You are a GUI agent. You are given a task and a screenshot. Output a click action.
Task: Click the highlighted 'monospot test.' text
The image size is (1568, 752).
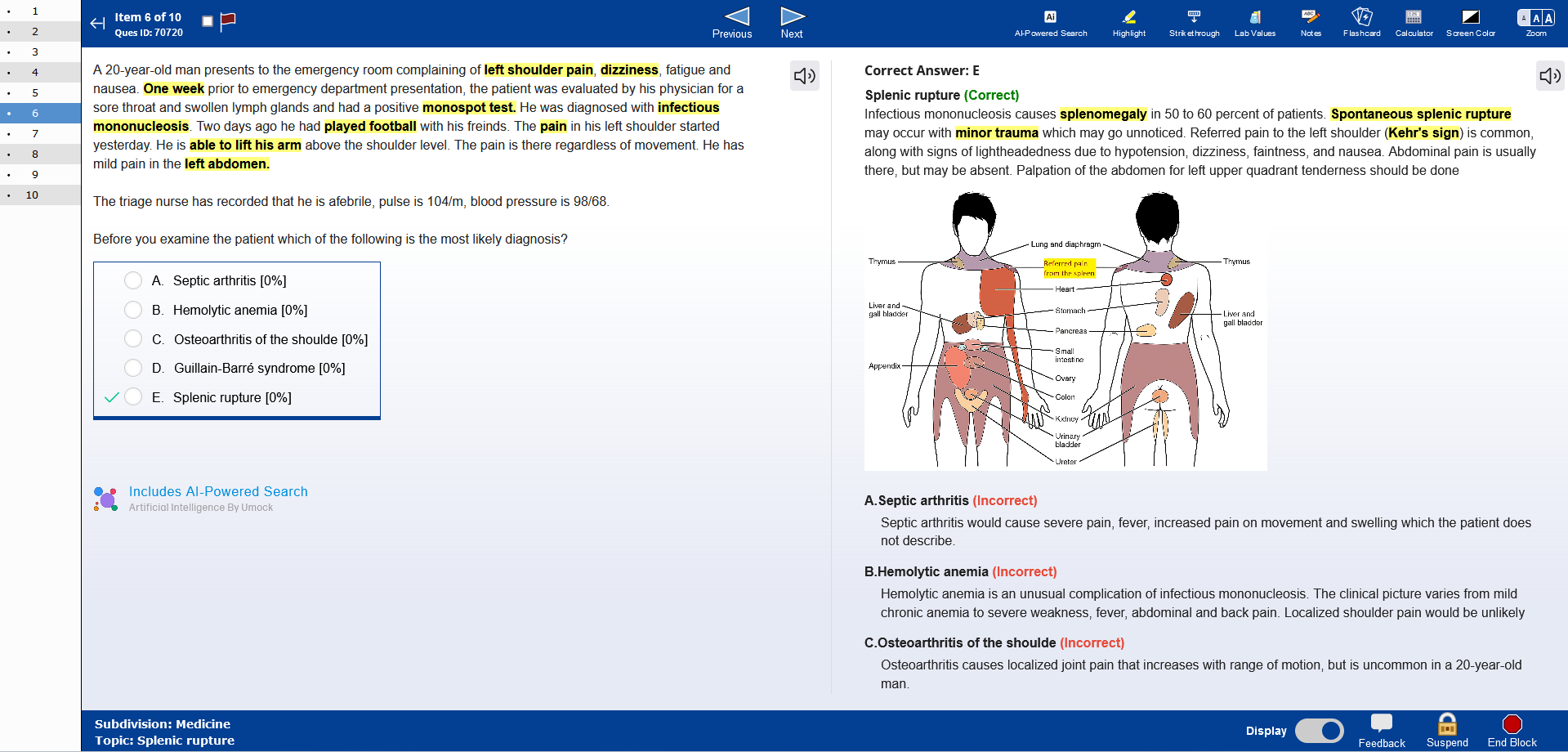(x=469, y=107)
